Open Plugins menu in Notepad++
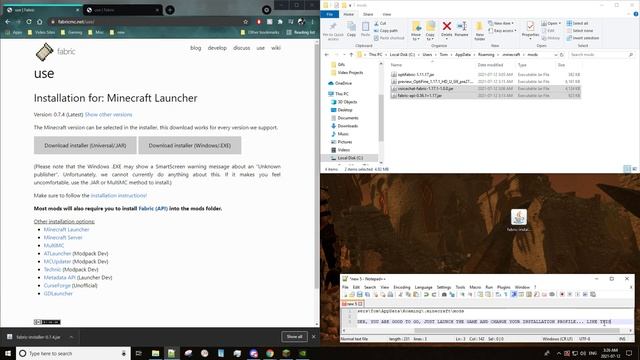 click(x=504, y=287)
